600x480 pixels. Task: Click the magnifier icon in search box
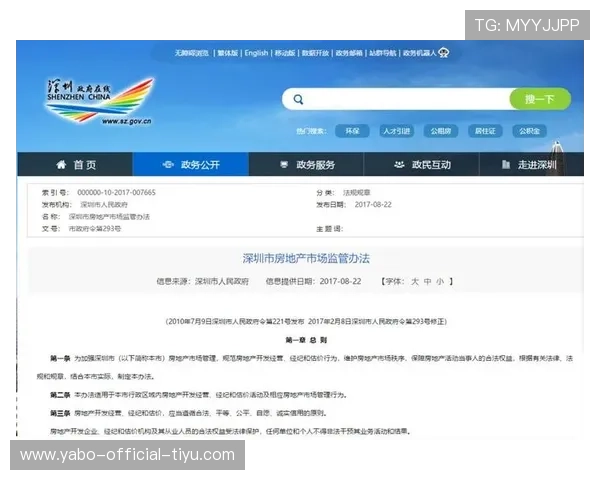pyautogui.click(x=298, y=100)
